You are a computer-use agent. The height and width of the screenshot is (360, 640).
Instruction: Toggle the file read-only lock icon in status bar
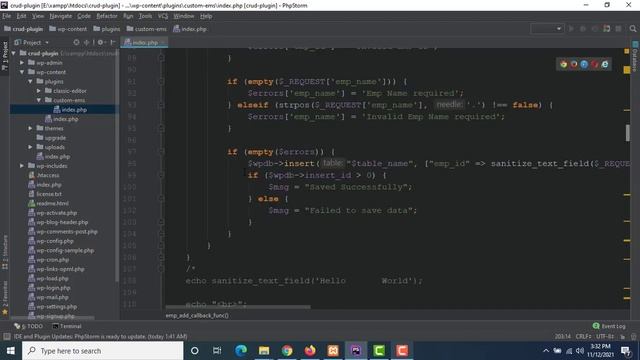[622, 336]
